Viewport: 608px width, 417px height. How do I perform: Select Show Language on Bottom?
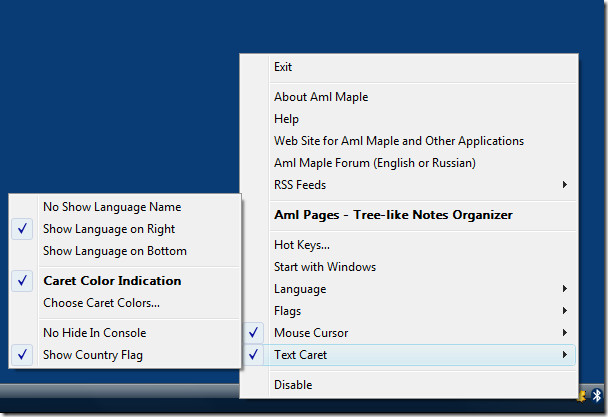pyautogui.click(x=125, y=251)
